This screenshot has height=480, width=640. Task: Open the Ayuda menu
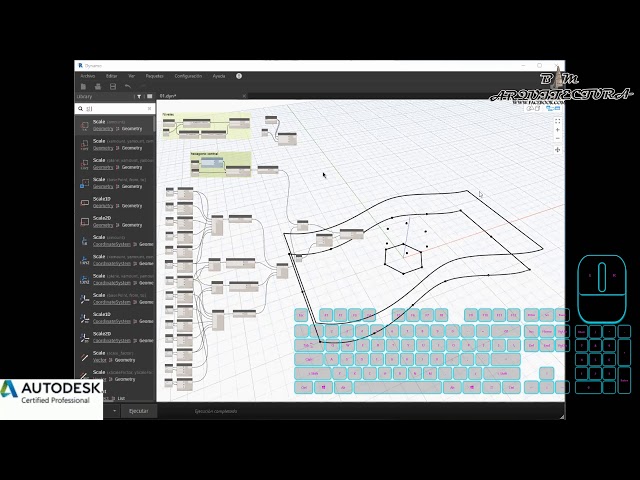coord(219,76)
